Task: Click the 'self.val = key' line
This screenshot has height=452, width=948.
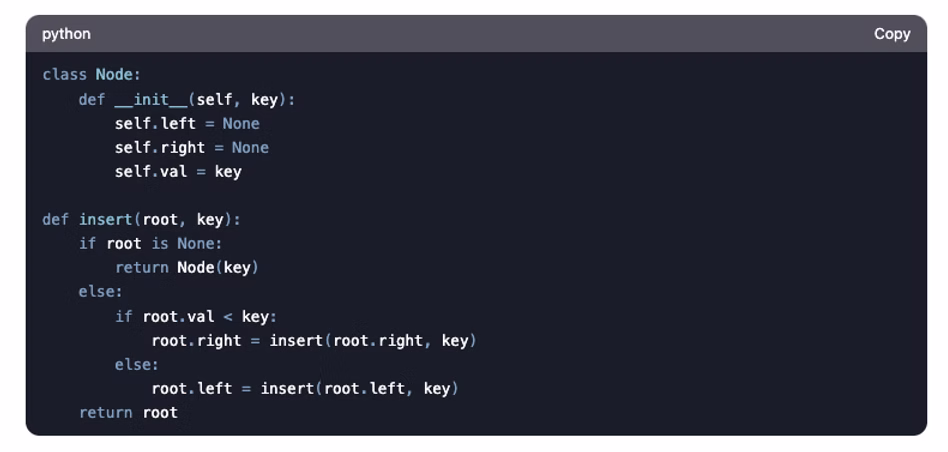Action: [178, 172]
